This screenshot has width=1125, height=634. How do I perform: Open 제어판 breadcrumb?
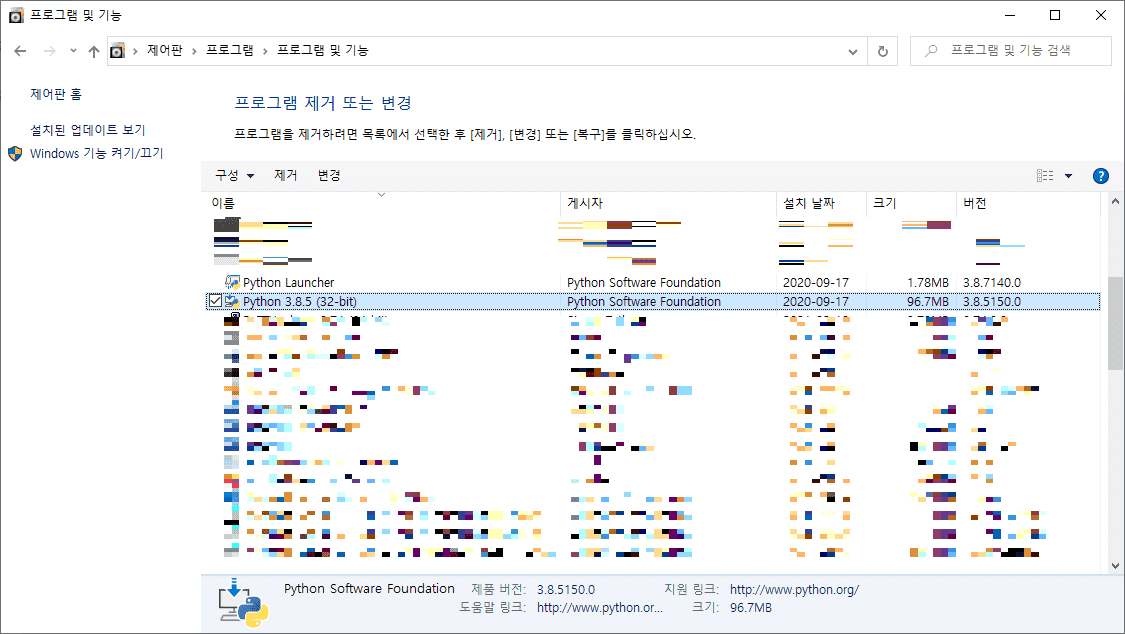coord(164,50)
